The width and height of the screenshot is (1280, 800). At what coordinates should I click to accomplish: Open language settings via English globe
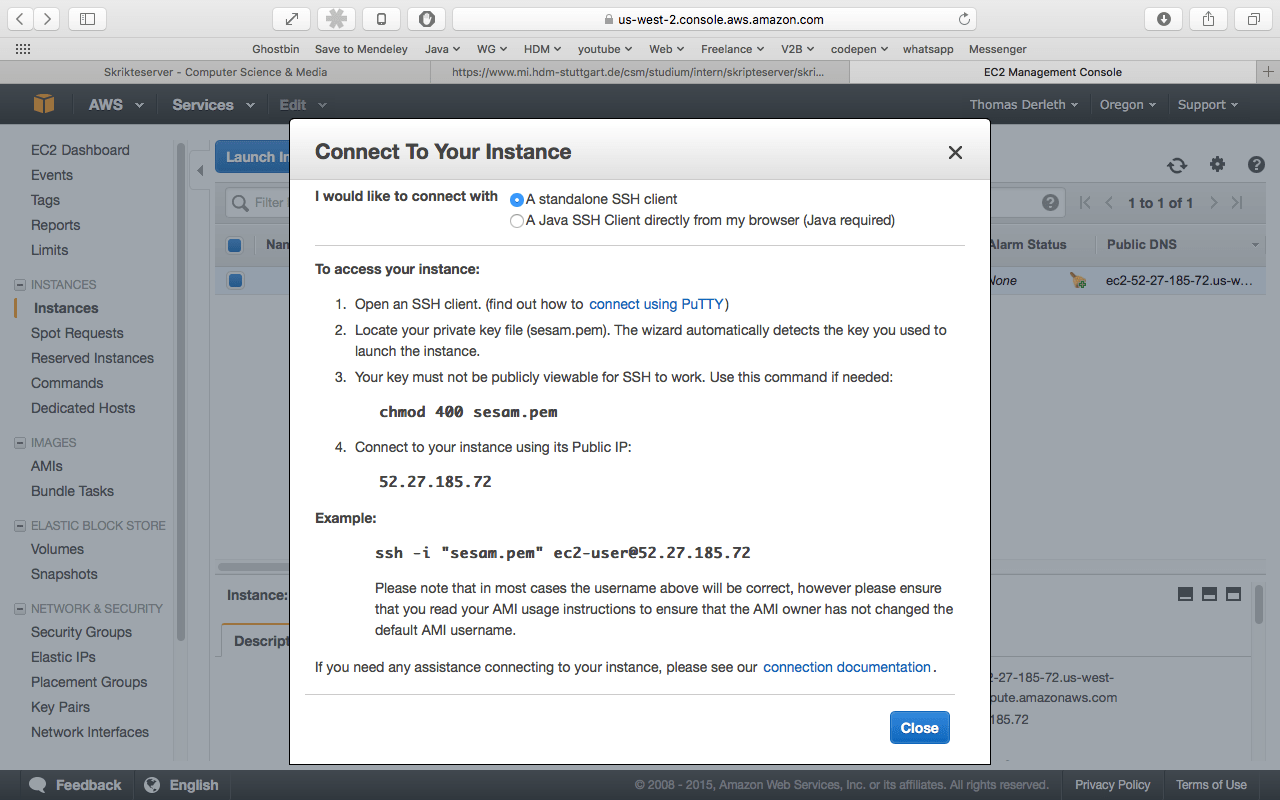pos(181,785)
